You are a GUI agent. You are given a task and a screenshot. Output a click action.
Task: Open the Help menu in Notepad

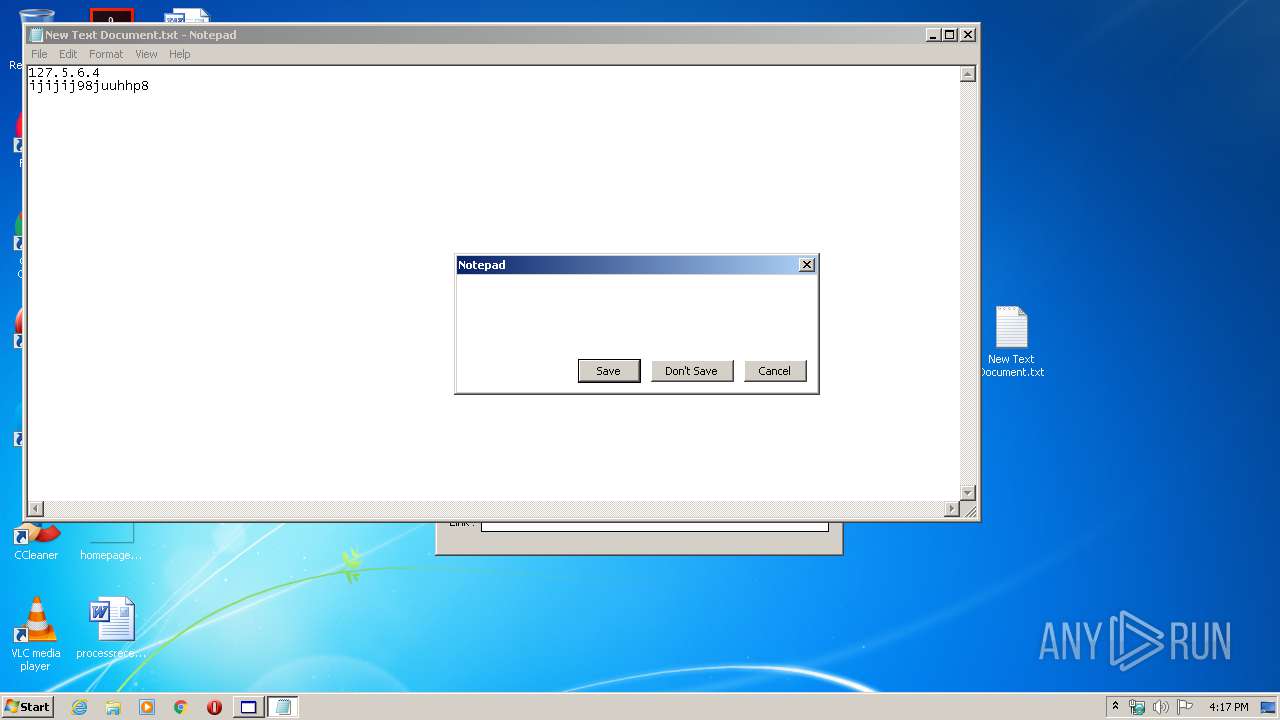click(180, 54)
